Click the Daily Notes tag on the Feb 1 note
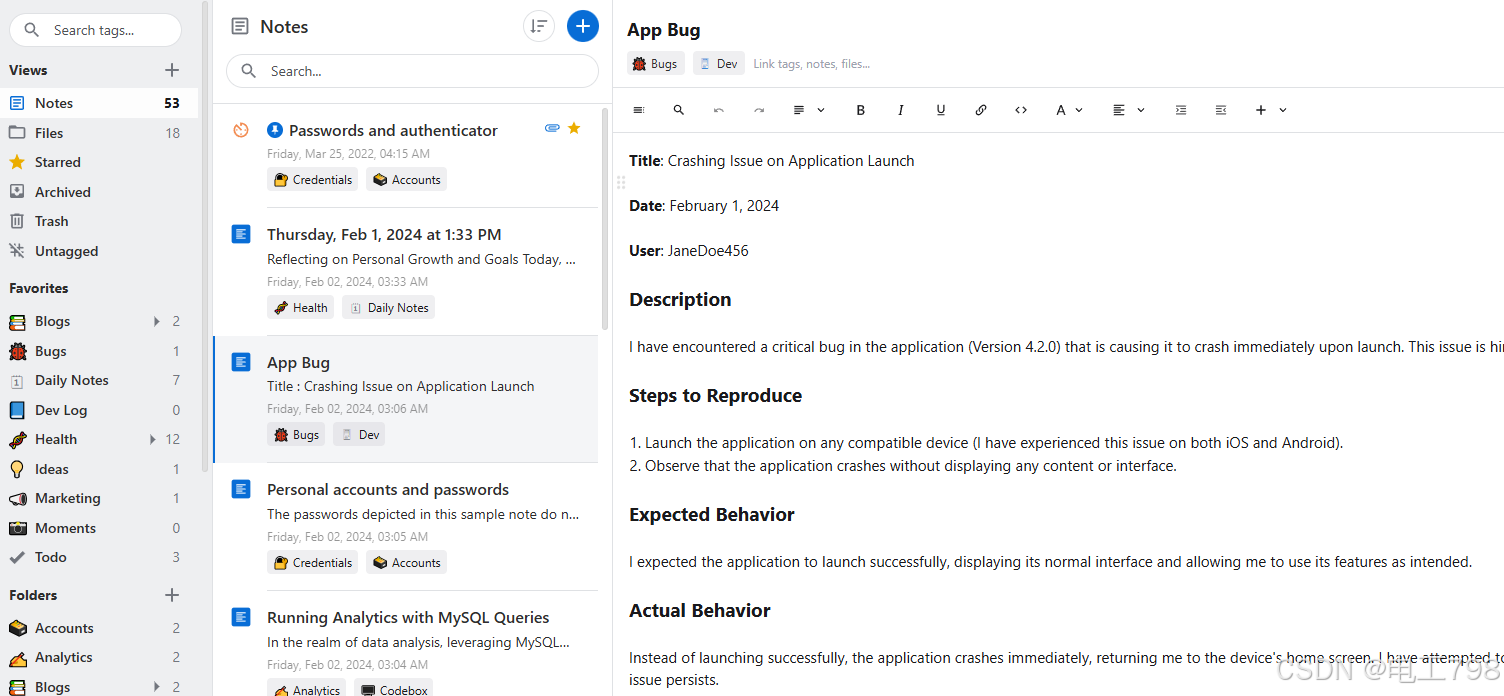The image size is (1504, 696). click(388, 308)
